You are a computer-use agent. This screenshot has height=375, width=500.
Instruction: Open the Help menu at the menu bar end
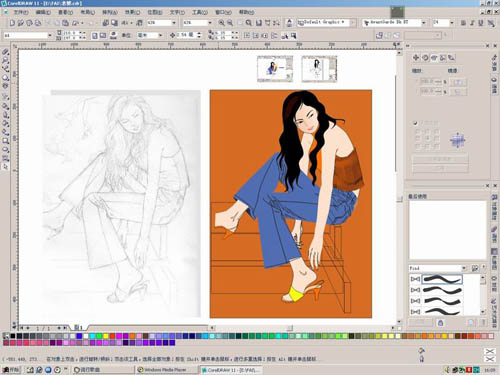coord(246,12)
